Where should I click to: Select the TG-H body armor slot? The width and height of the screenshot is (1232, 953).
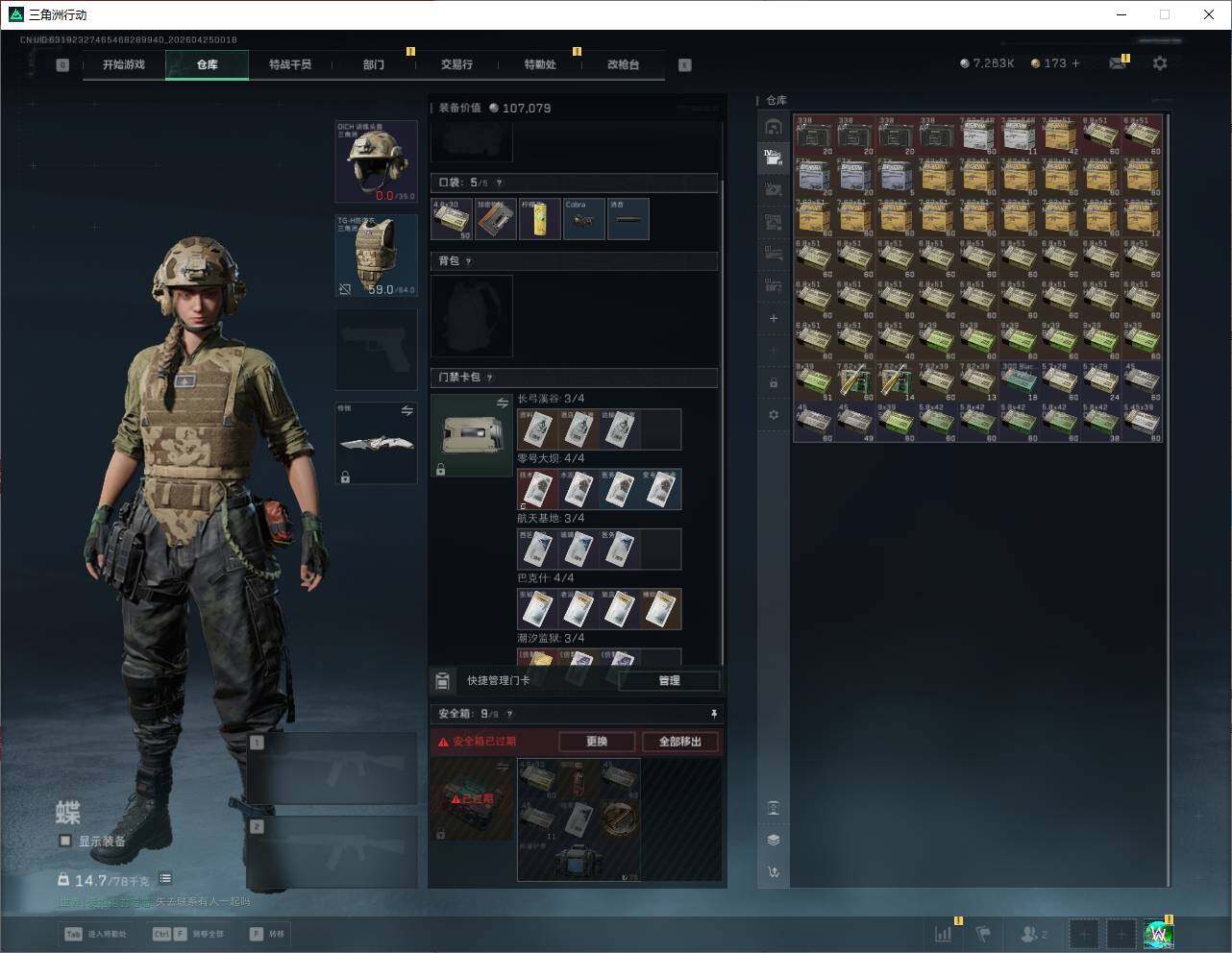click(376, 255)
